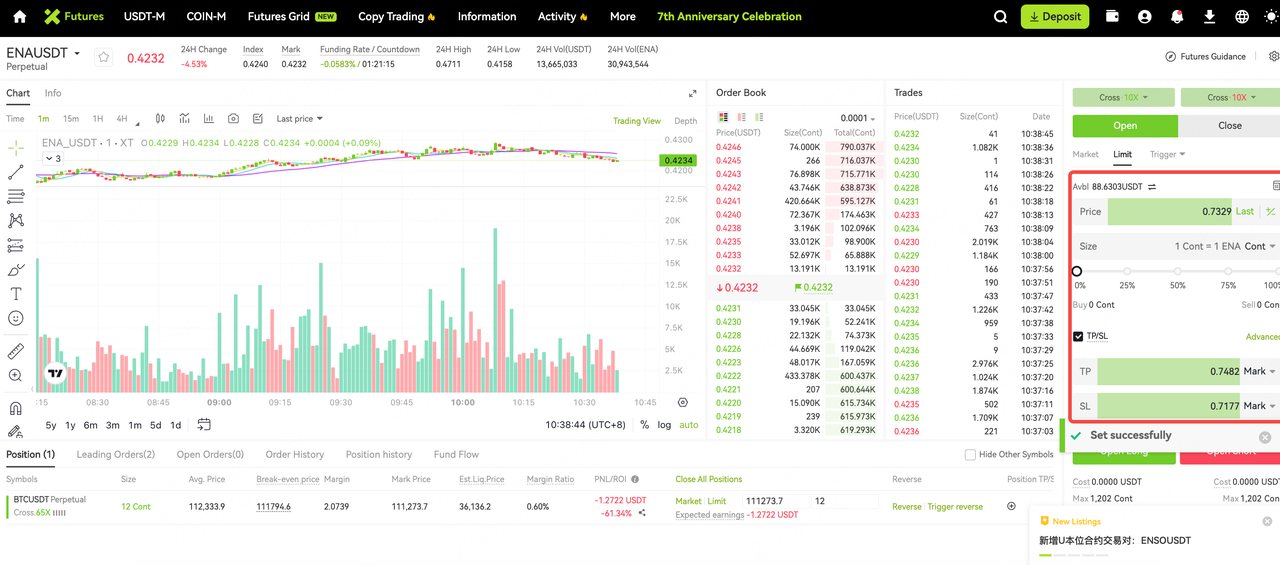Pick the text annotation tool

[x=15, y=294]
